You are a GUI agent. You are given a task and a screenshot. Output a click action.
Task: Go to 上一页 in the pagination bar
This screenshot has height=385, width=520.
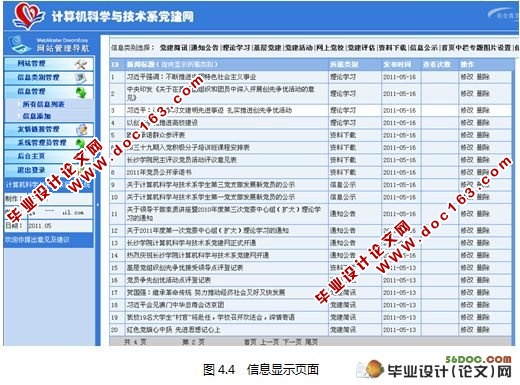[x=269, y=342]
